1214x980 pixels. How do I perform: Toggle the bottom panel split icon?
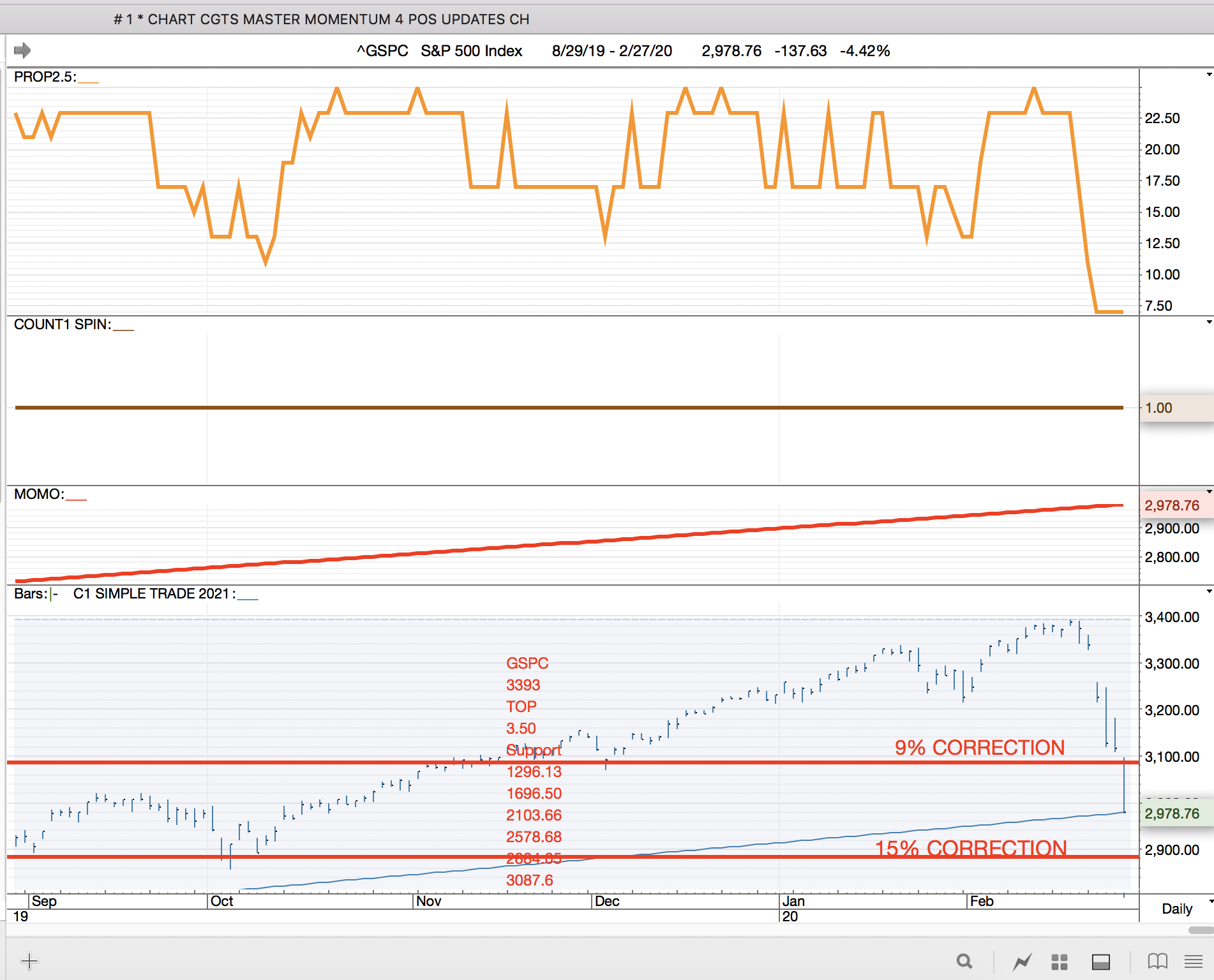[x=1101, y=961]
